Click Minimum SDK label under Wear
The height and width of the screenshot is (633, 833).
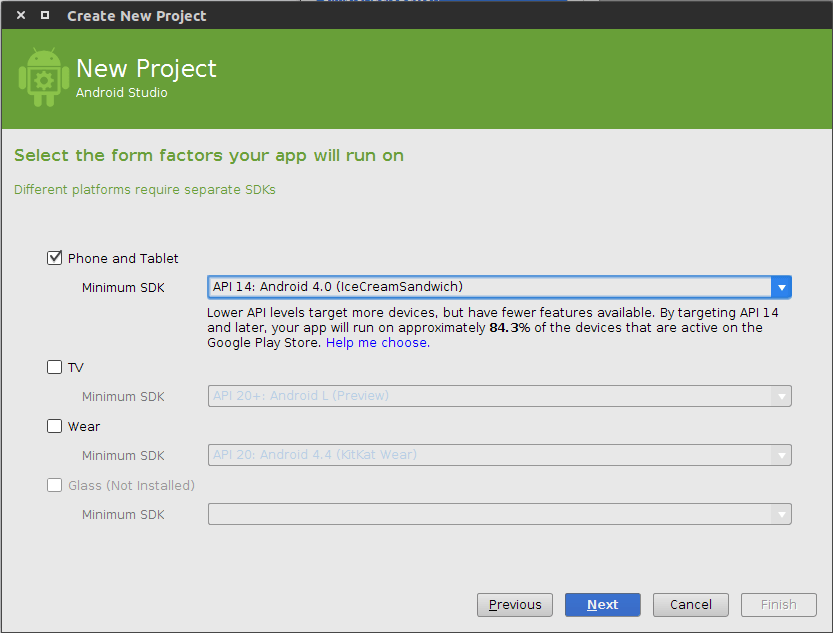tap(123, 456)
